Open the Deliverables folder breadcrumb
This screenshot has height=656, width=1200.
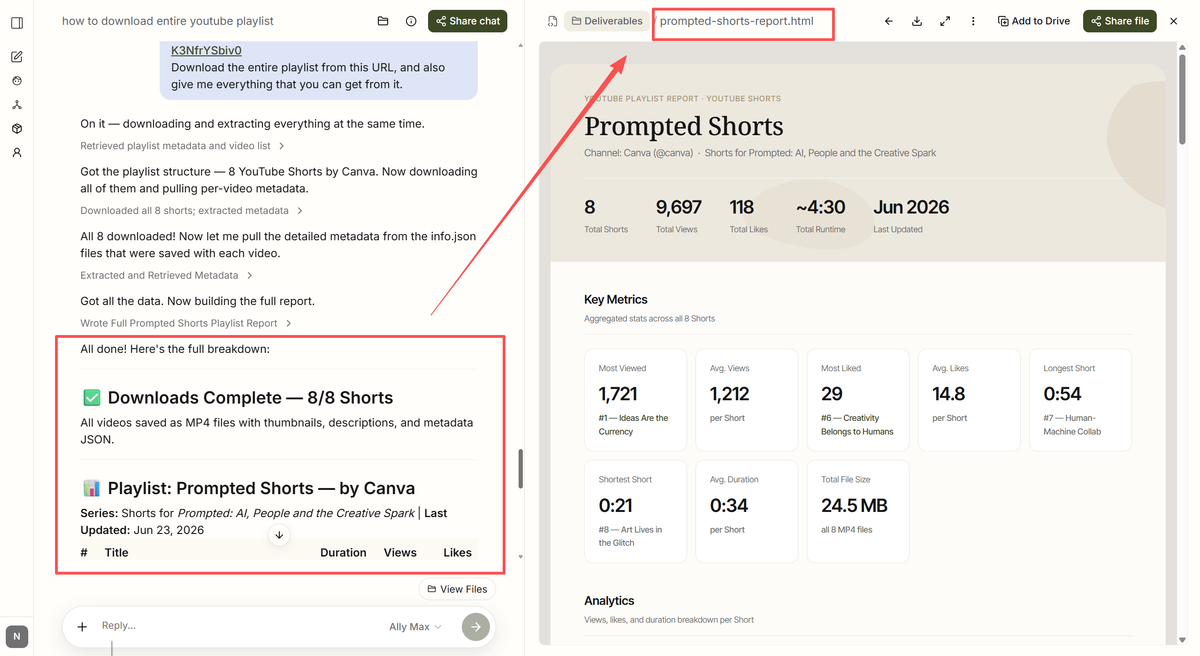pos(607,21)
